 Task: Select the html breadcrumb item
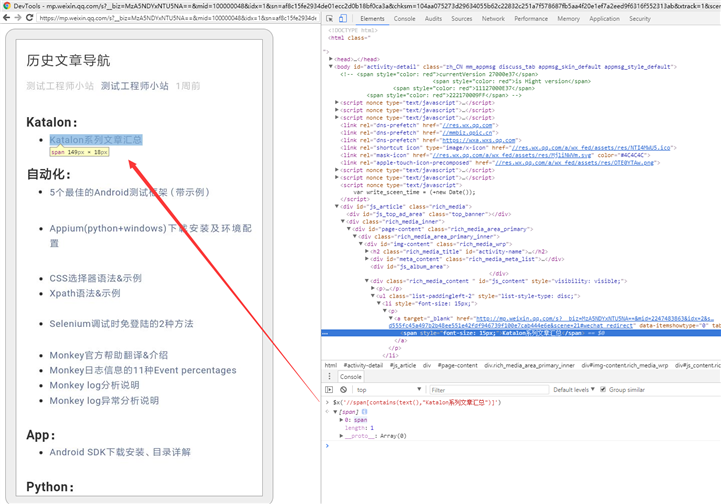[331, 366]
